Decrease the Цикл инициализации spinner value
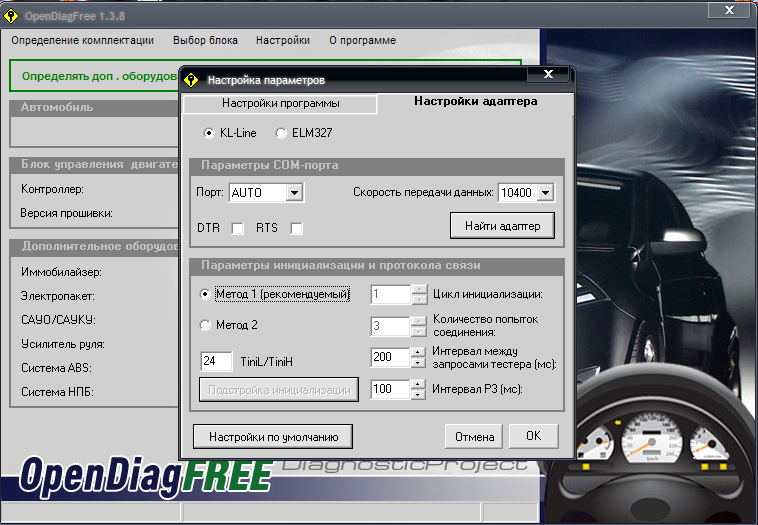The width and height of the screenshot is (758, 525). [419, 299]
